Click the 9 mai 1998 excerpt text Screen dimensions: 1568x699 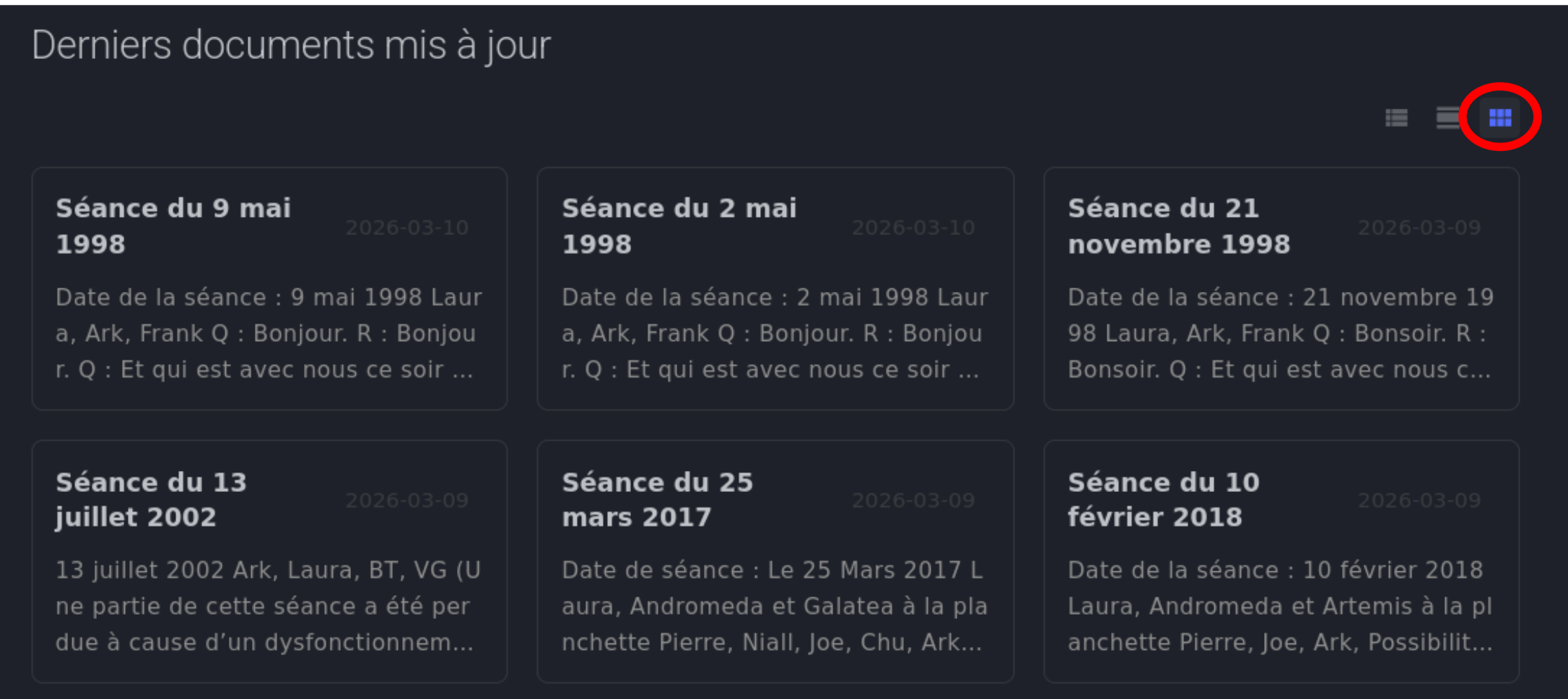click(x=269, y=333)
